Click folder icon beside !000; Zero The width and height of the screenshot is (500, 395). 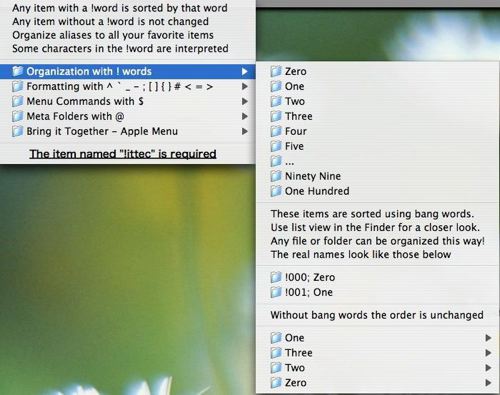tap(276, 277)
